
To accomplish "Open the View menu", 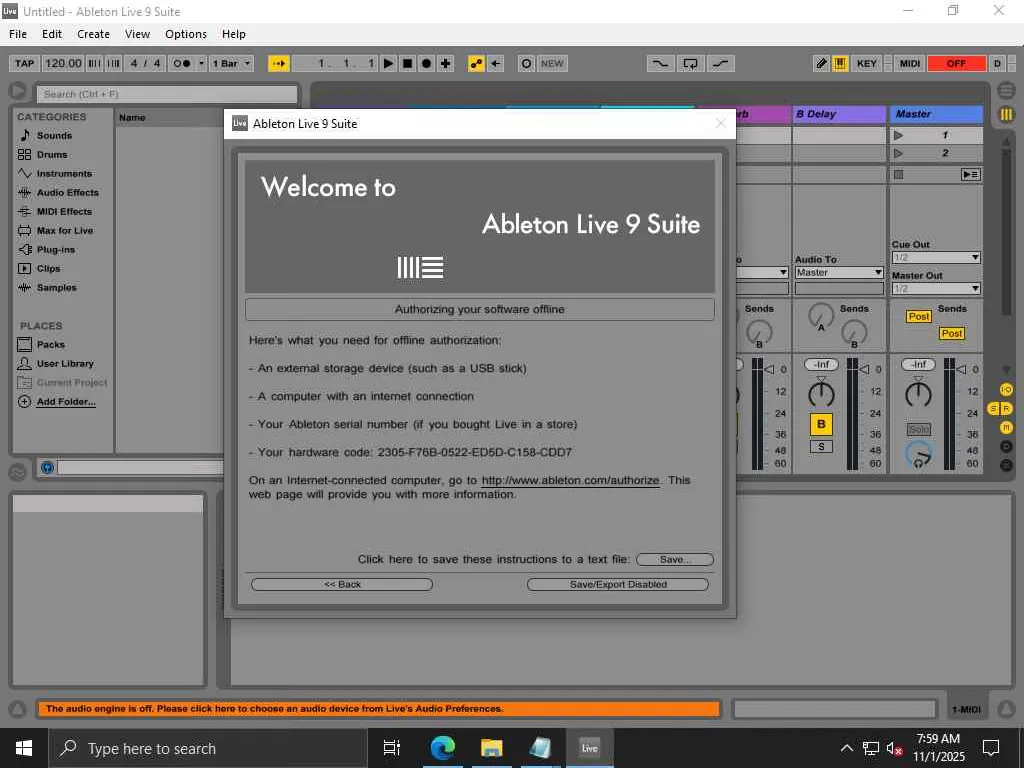I will [137, 34].
